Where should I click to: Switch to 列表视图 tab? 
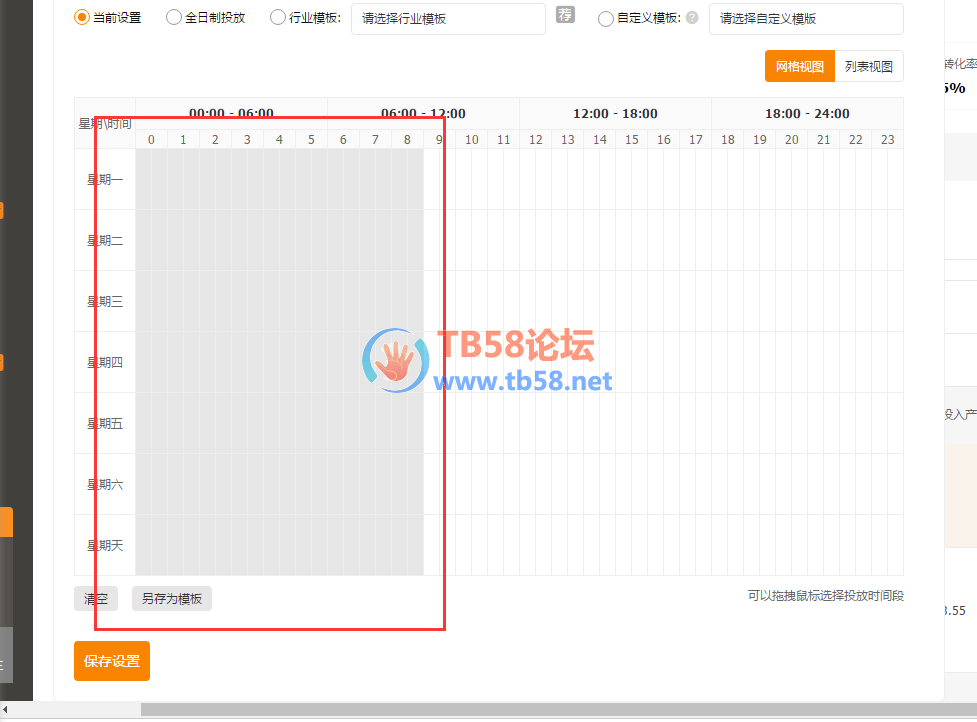click(x=868, y=67)
